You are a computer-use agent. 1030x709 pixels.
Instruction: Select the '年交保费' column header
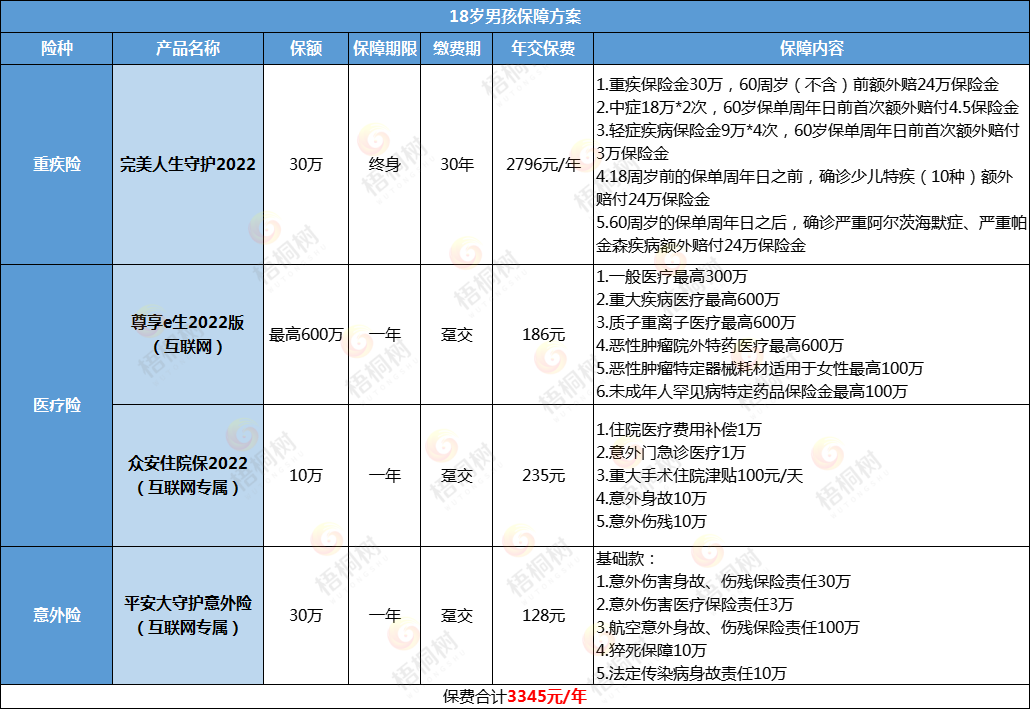point(543,49)
